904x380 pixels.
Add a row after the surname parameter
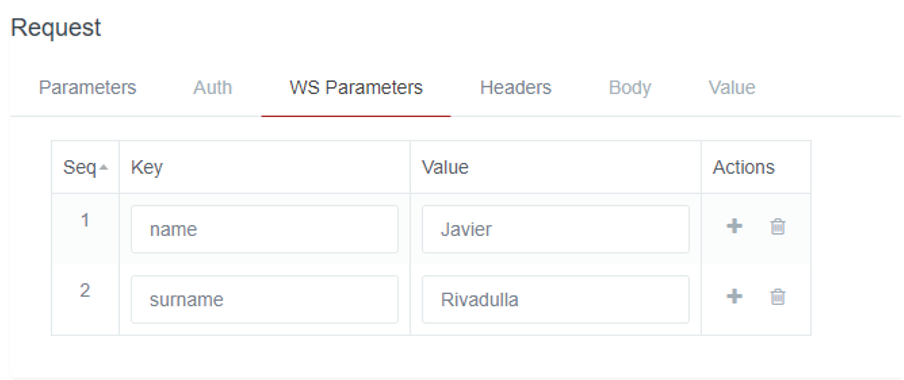pyautogui.click(x=734, y=296)
